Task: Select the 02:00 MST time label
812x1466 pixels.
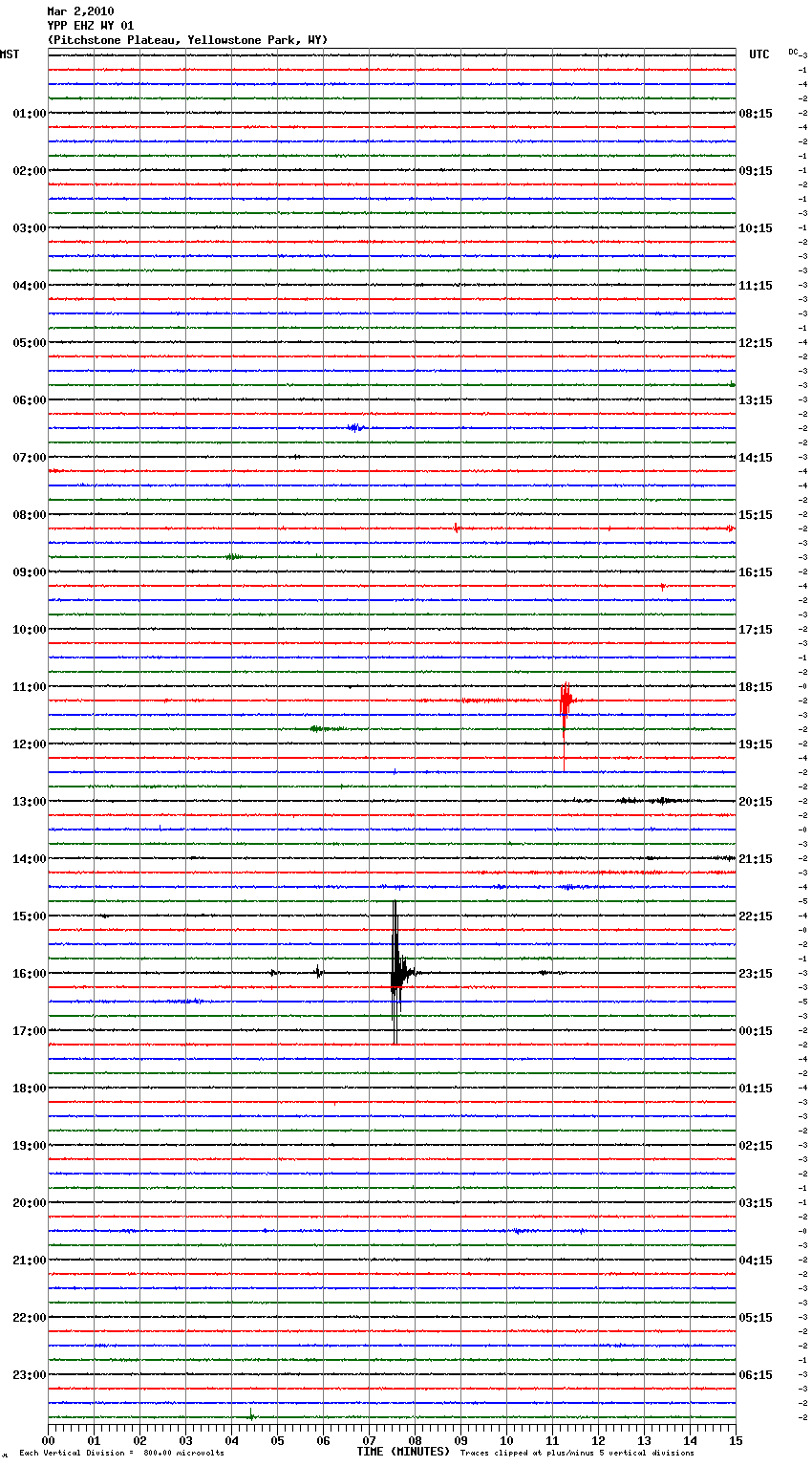Action: 30,171
